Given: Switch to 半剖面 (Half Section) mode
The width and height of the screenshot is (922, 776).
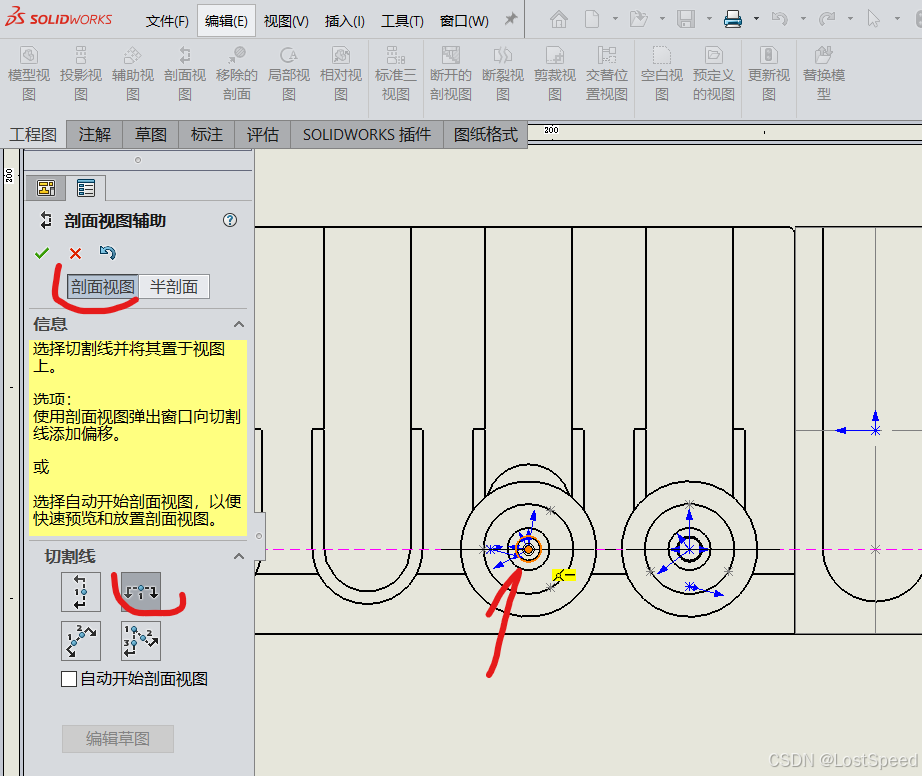Looking at the screenshot, I should tap(173, 287).
